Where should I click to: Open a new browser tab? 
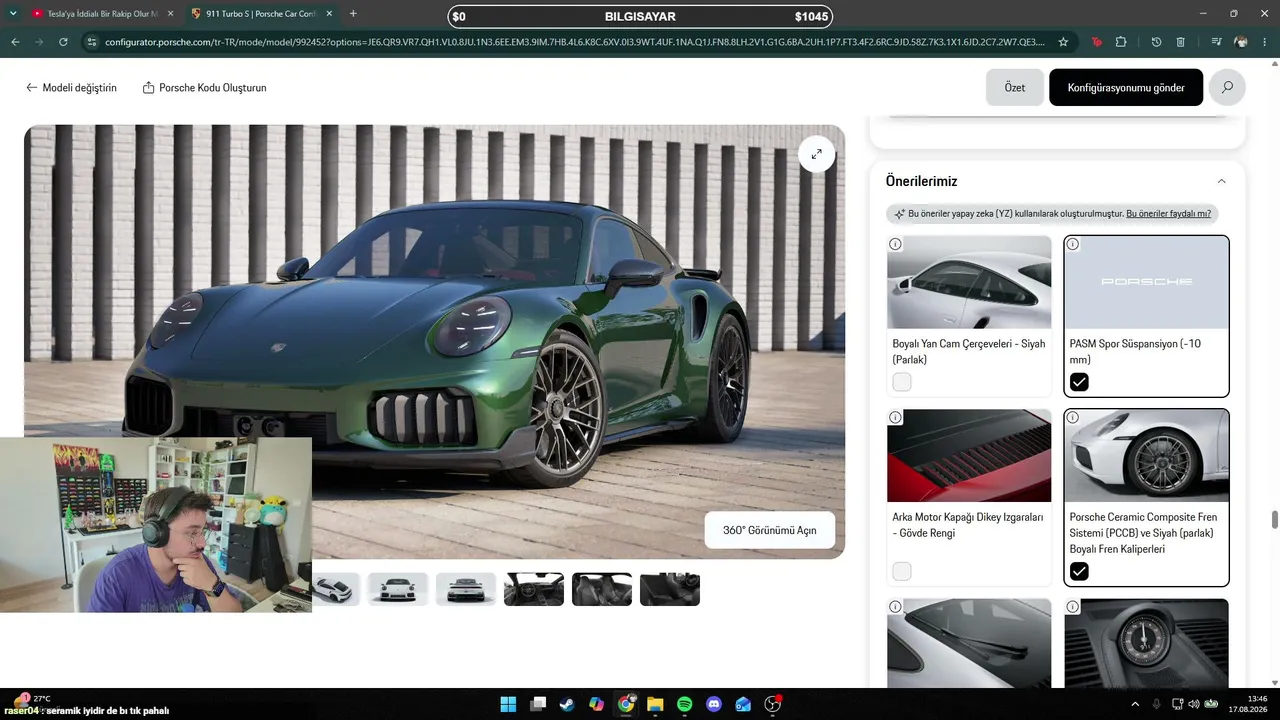(x=353, y=14)
